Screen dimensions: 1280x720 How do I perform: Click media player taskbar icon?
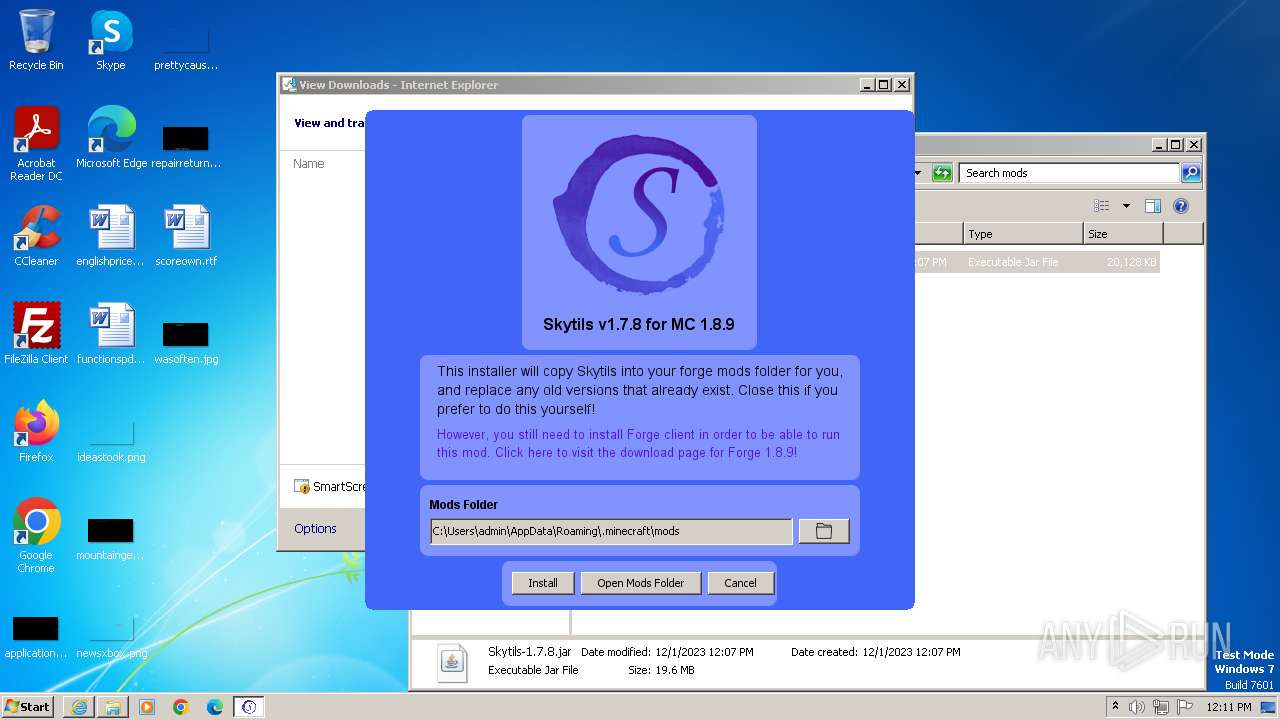coord(147,707)
